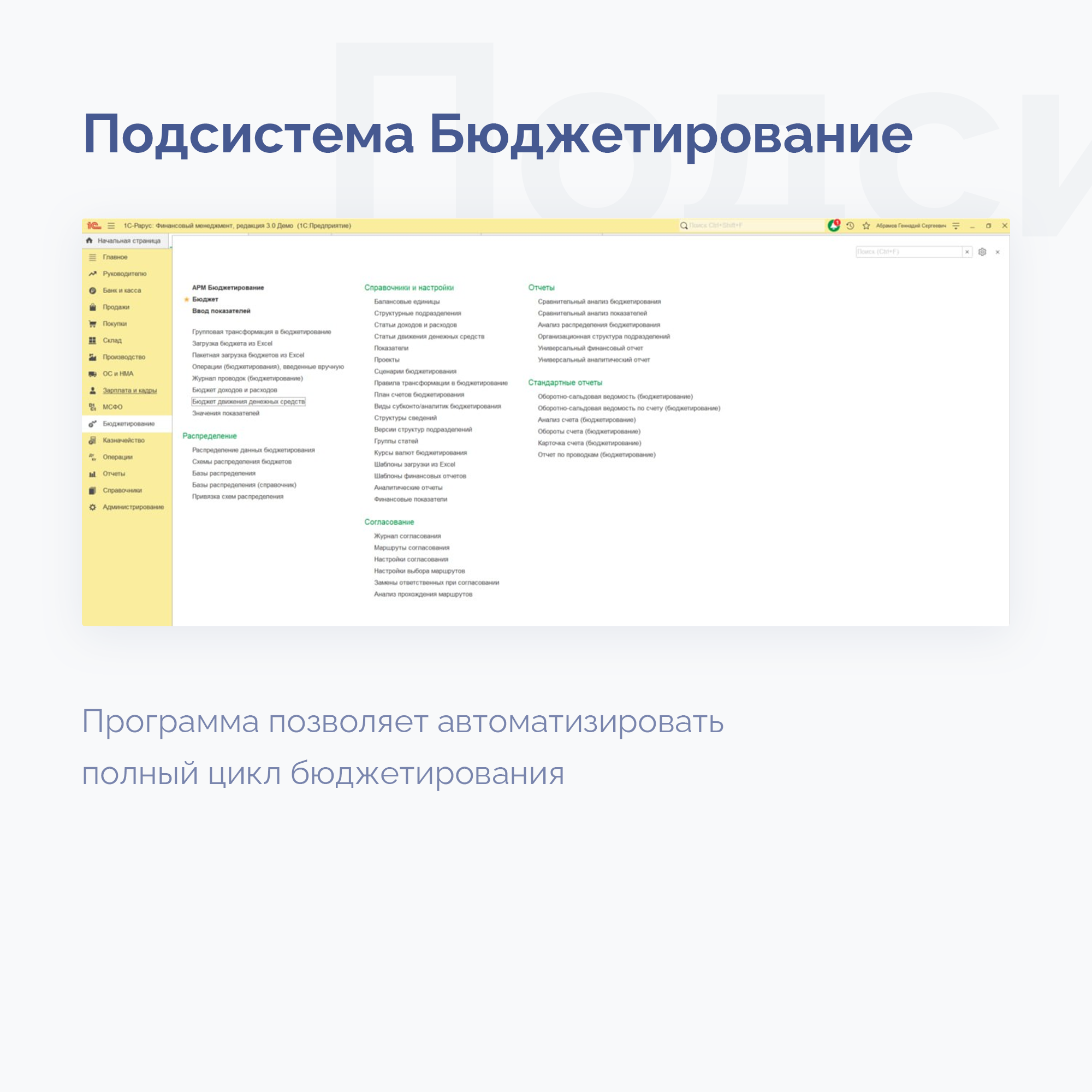Toggle favorite star next to Бюджет

click(187, 300)
